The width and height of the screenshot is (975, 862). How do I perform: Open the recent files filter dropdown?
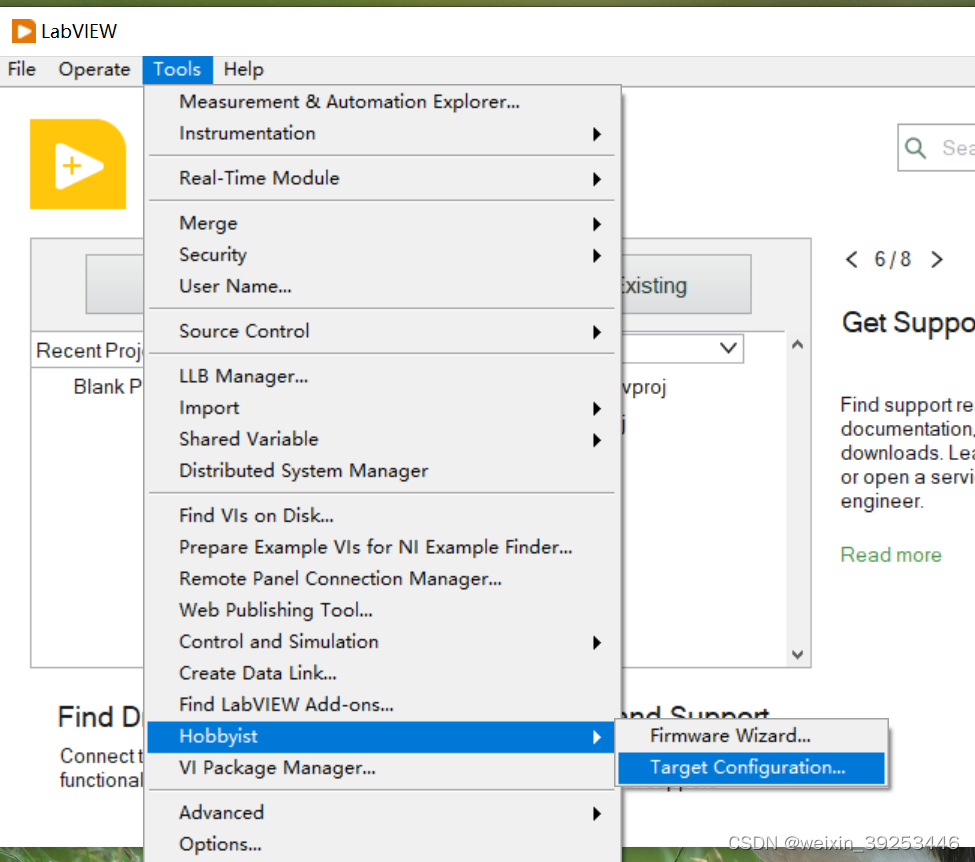pos(728,348)
